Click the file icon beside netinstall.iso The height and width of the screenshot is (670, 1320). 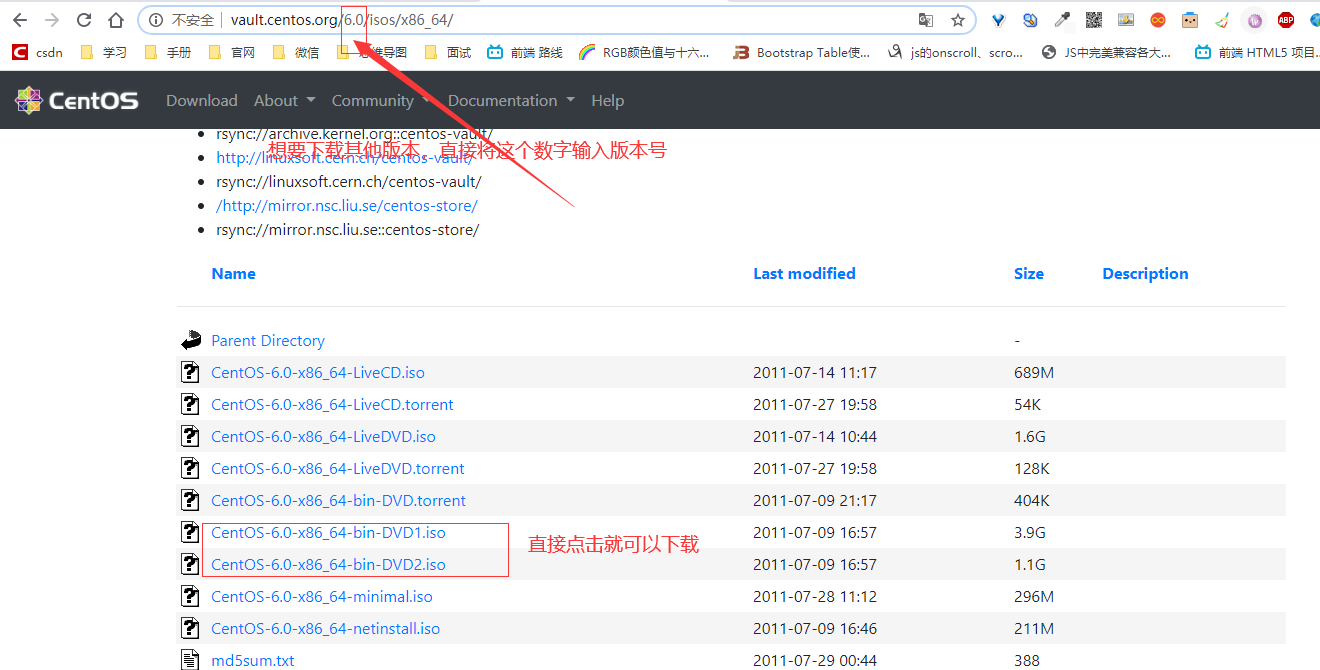point(190,628)
